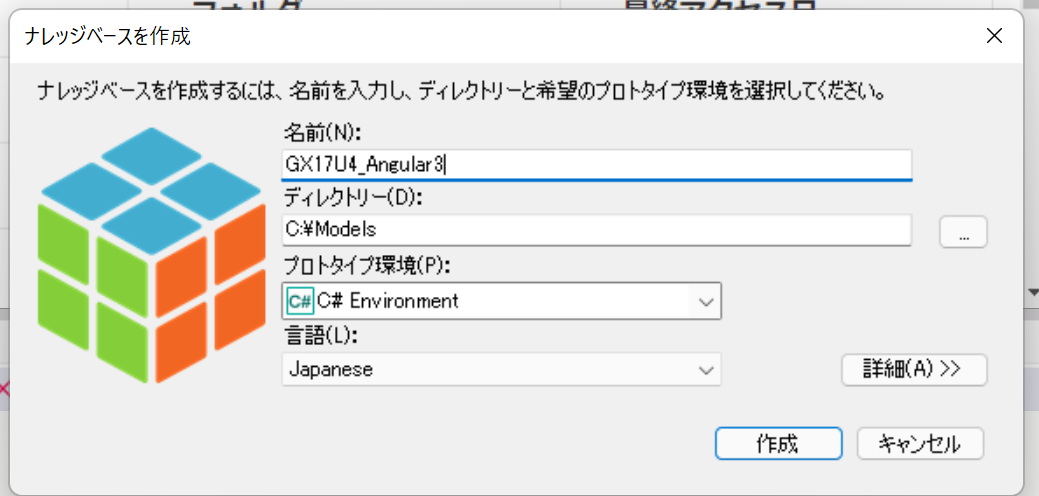Click the colorful GeneXus cube logo

150,255
